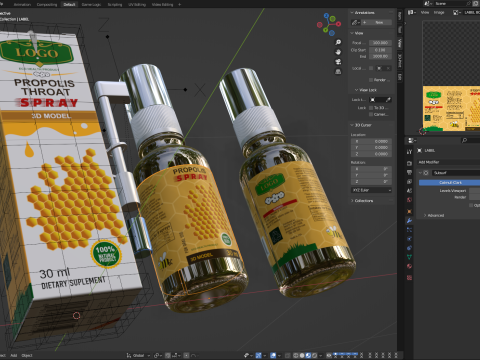Open the Properties editor type dropdown
This screenshot has width=480, height=360.
coord(412,140)
